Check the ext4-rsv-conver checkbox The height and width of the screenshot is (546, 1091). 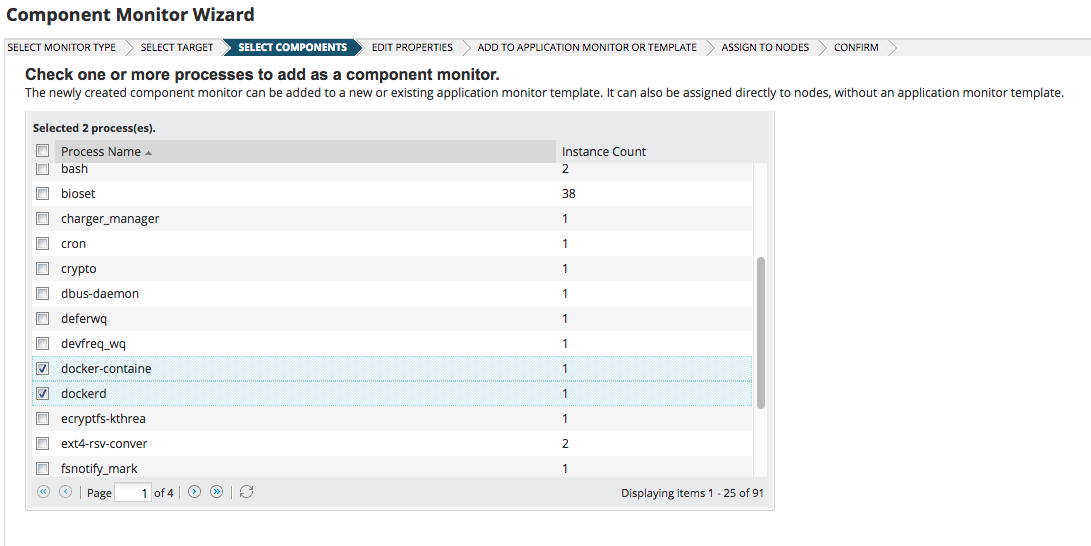tap(42, 444)
